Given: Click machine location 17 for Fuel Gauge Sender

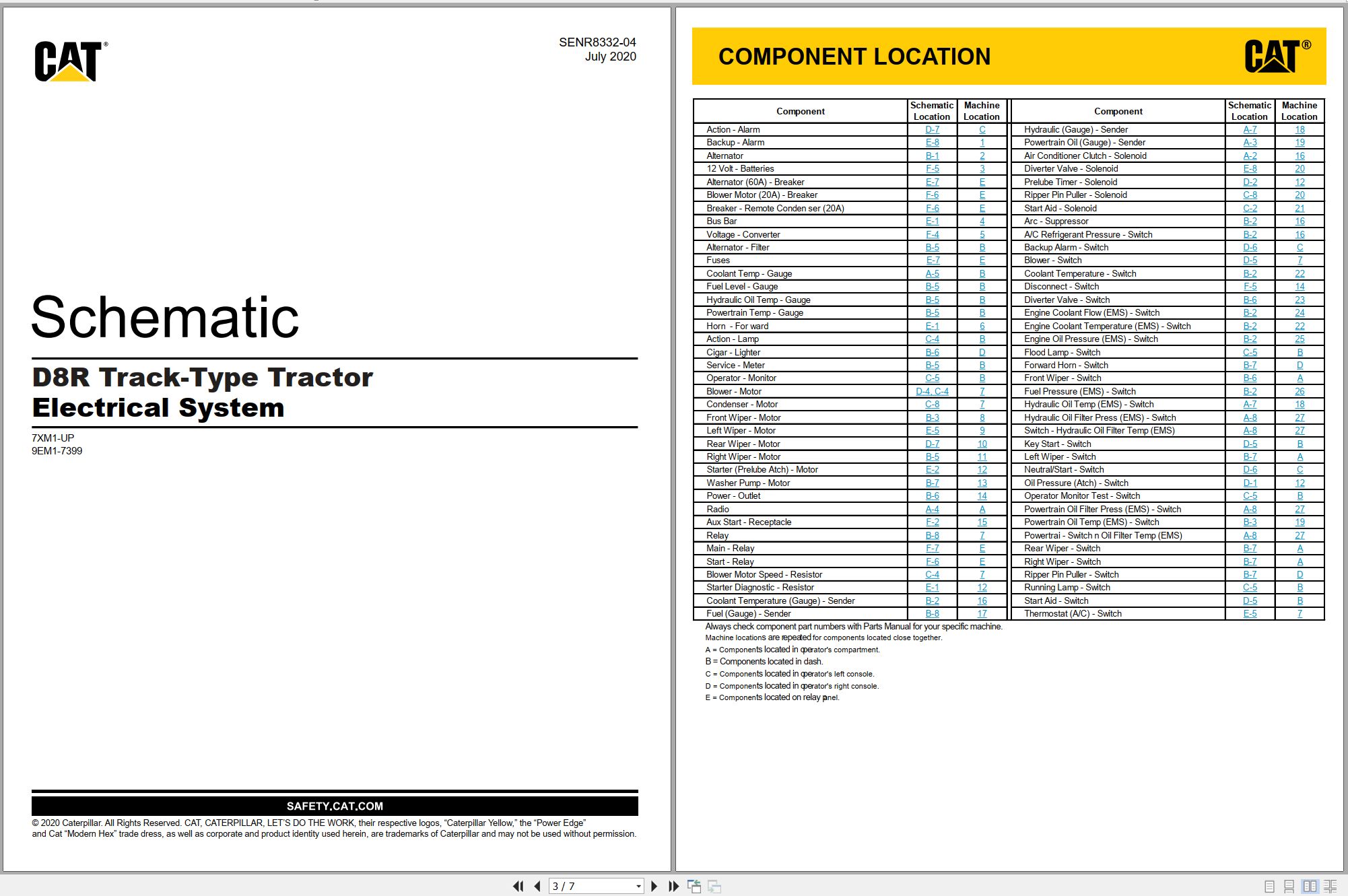Looking at the screenshot, I should (x=982, y=613).
